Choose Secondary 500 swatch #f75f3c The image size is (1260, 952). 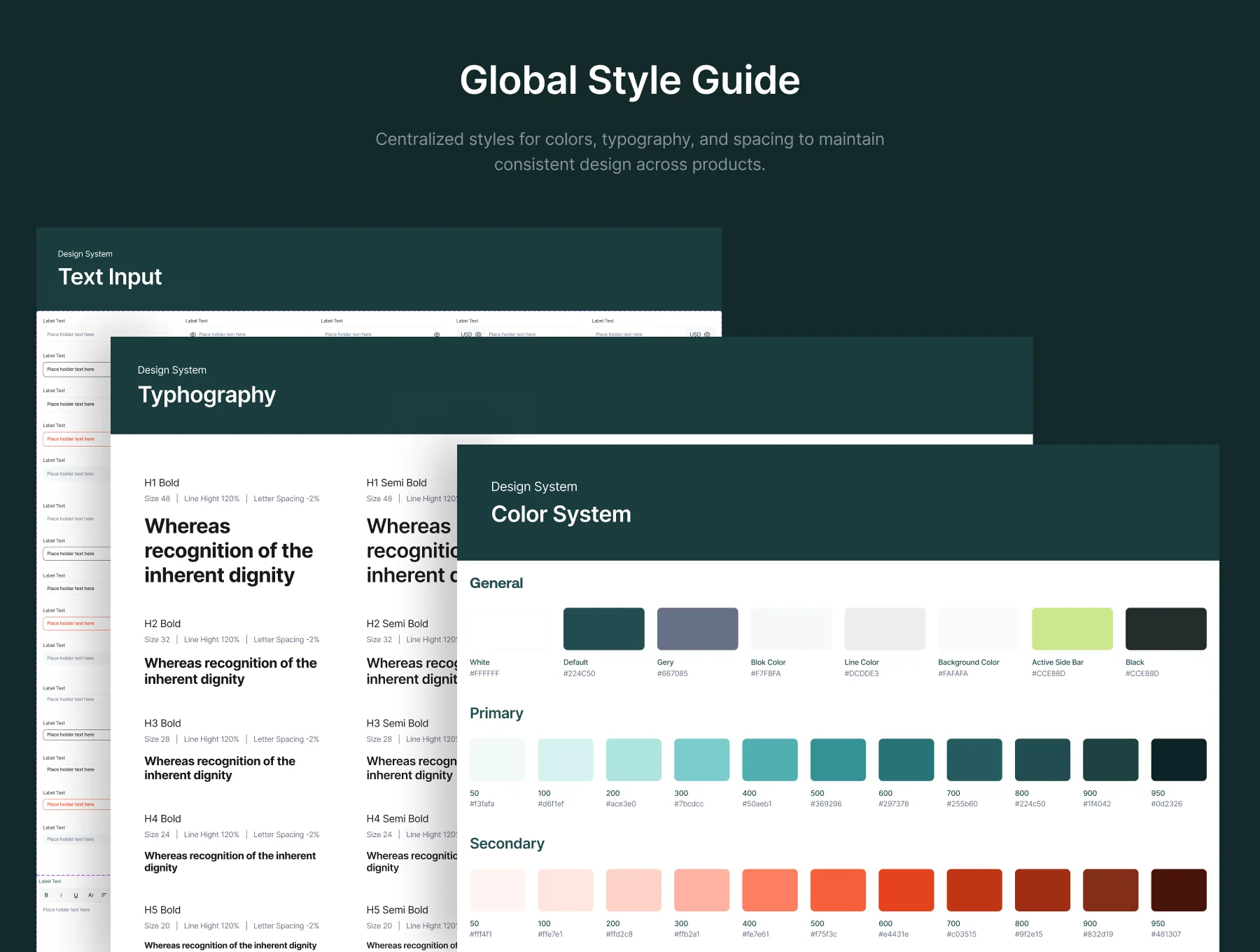click(838, 890)
